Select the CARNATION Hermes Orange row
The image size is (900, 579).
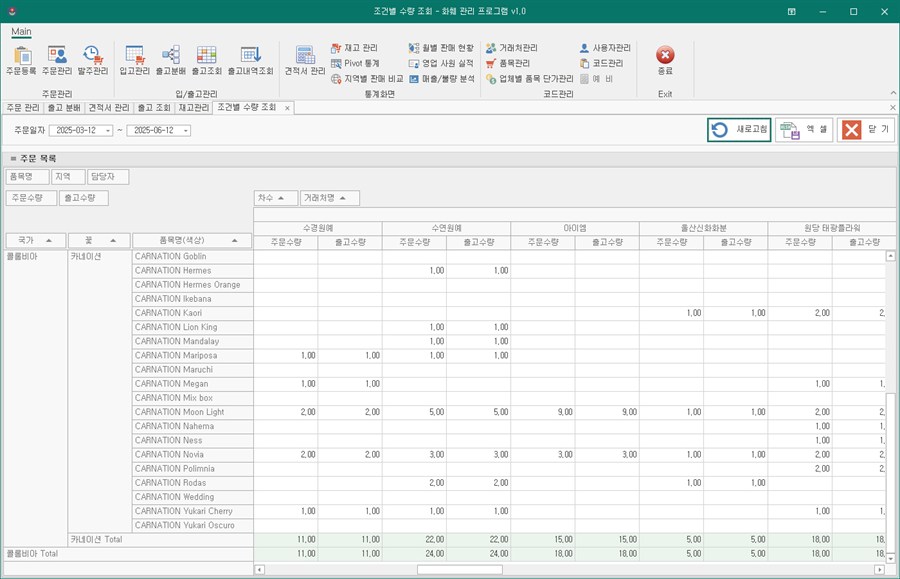point(192,285)
